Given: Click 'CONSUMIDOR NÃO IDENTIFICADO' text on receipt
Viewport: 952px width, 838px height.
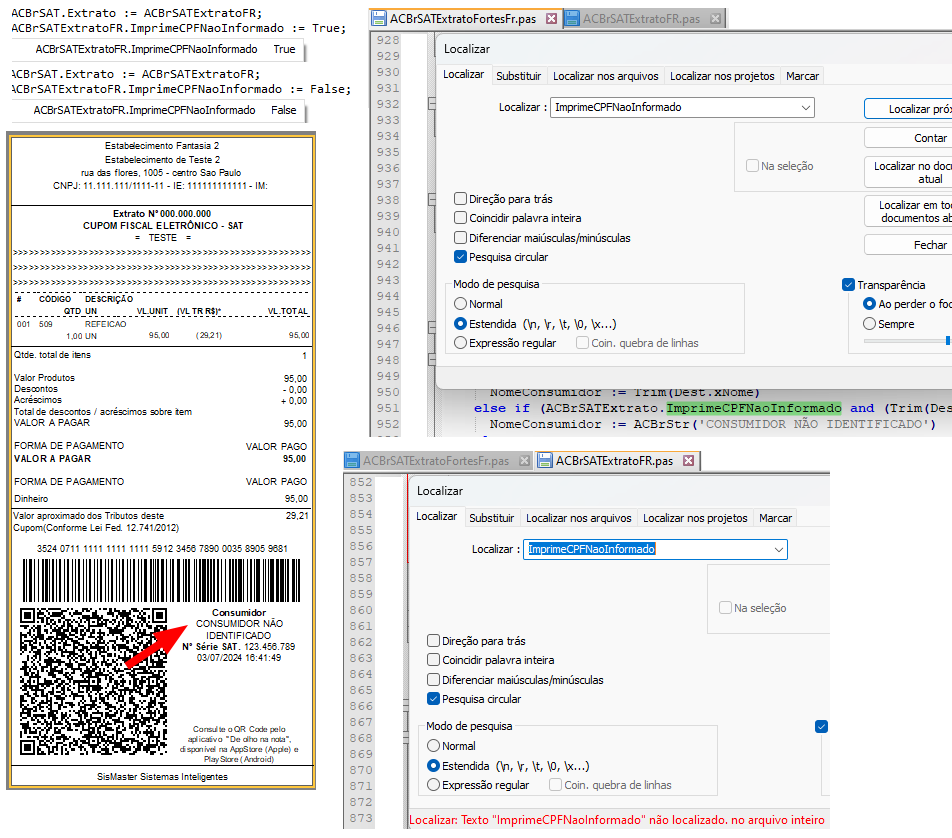Looking at the screenshot, I should [x=239, y=629].
